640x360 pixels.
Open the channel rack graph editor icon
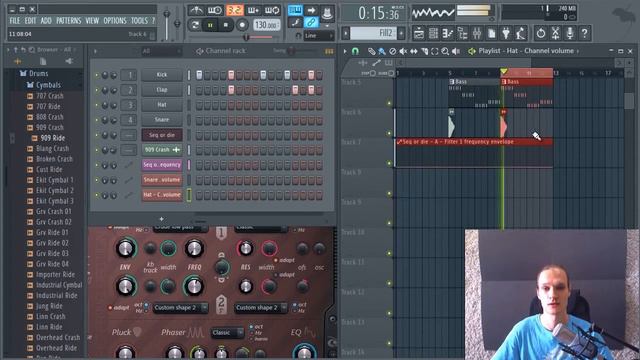pyautogui.click(x=329, y=51)
